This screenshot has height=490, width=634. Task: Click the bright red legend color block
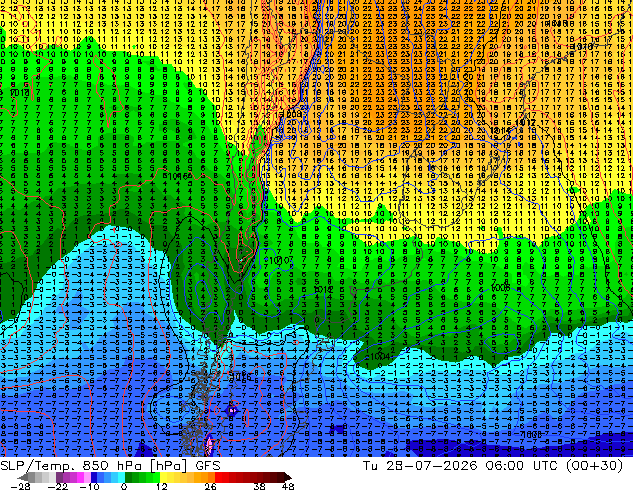(x=218, y=477)
